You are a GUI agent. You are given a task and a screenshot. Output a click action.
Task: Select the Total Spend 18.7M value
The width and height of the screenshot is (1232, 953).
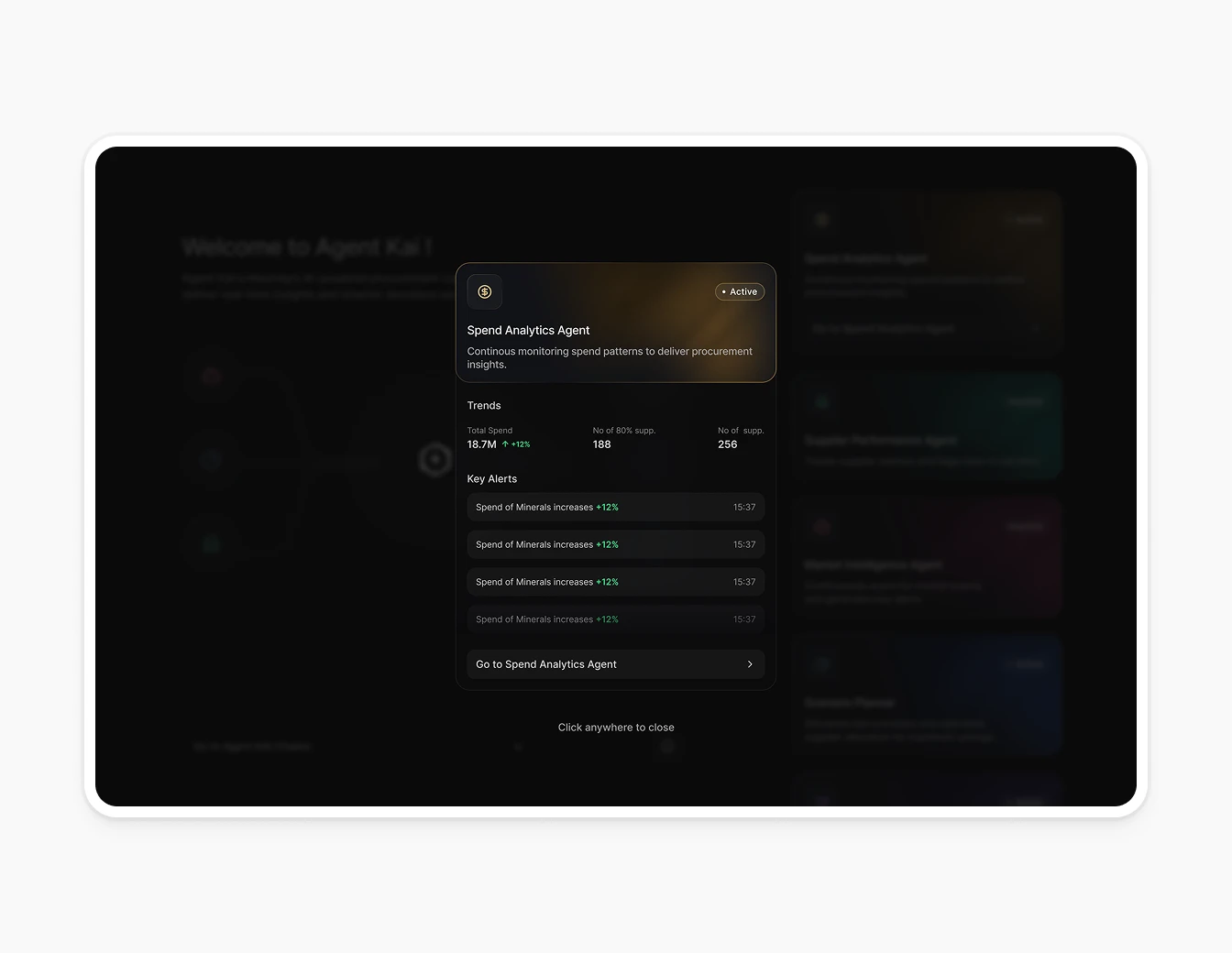coord(481,444)
